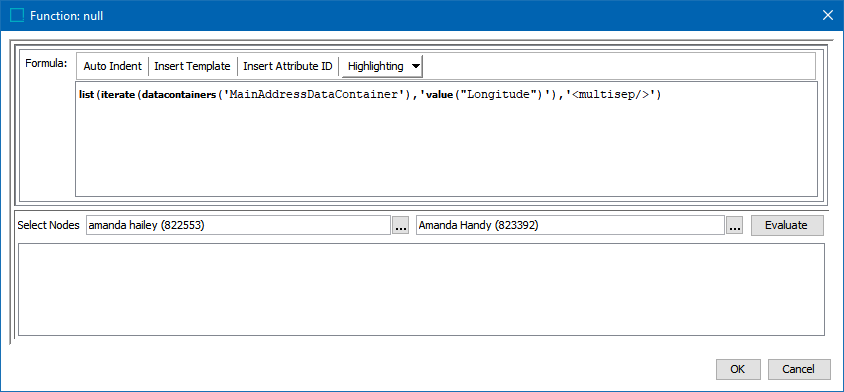Click the arrow beside Highlighting

pyautogui.click(x=416, y=67)
